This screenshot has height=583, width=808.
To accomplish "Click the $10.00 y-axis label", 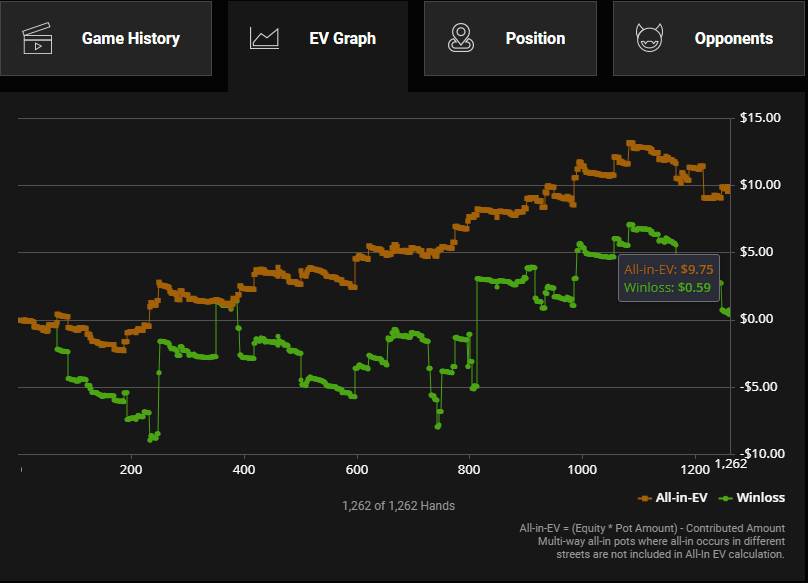I will (x=760, y=185).
